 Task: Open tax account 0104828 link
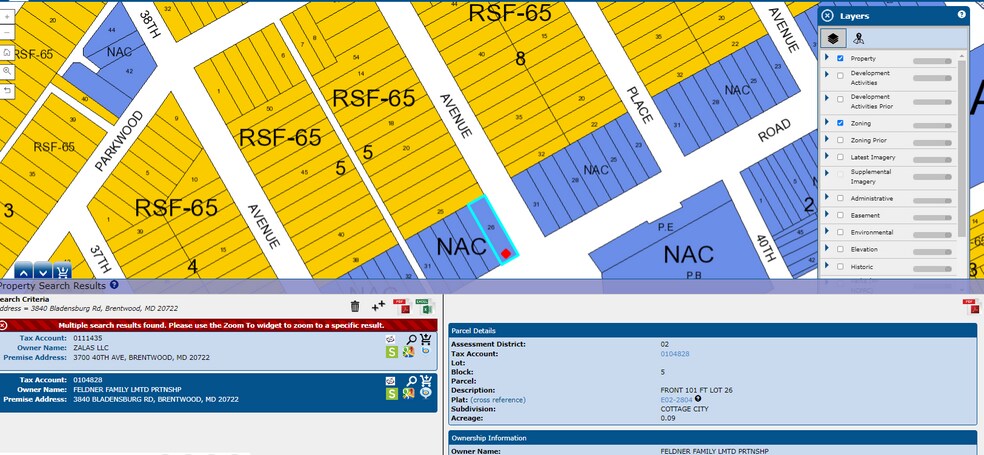pos(674,354)
